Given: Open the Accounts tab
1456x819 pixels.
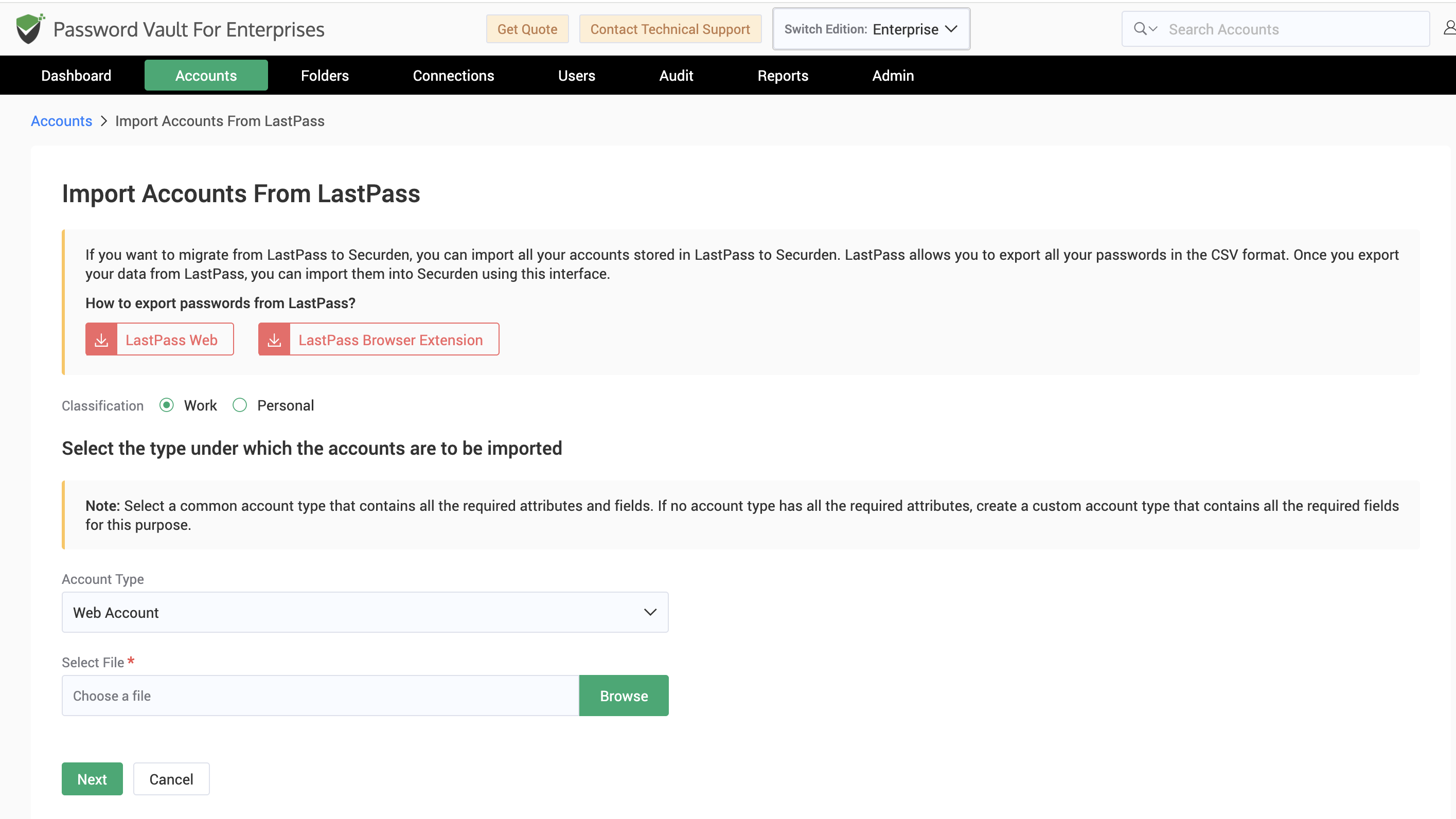Looking at the screenshot, I should click(x=206, y=75).
